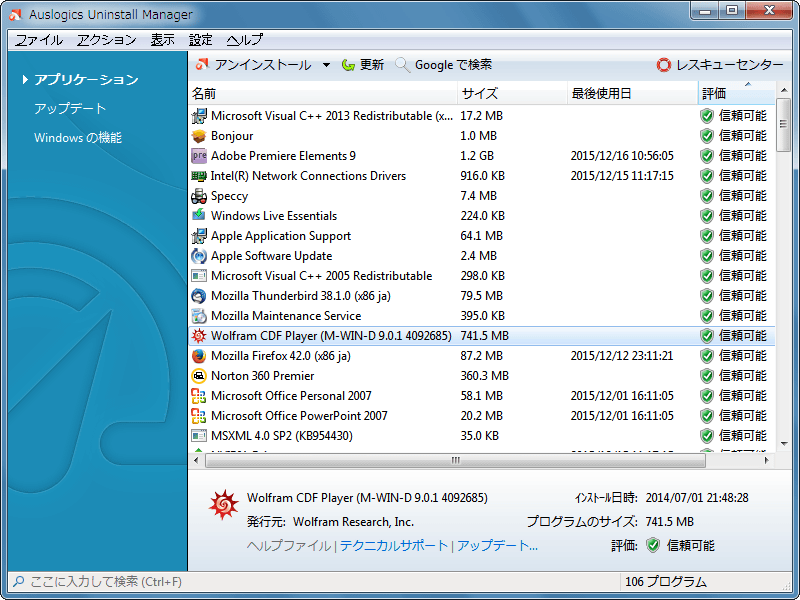Viewport: 800px width, 600px height.
Task: Select Mozilla Firefox 42.0 (x86 ja) name
Action: (x=281, y=356)
